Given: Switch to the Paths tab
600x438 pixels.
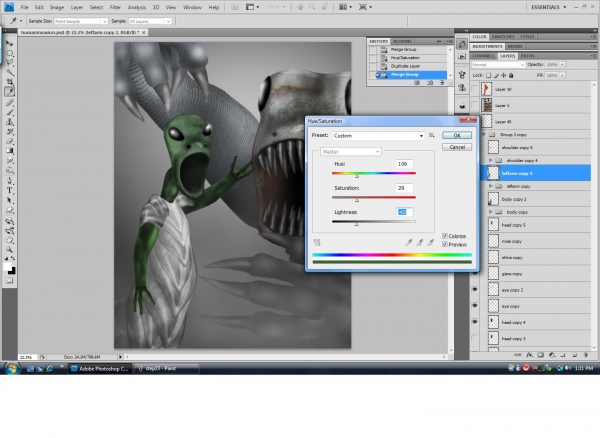Looking at the screenshot, I should [527, 56].
